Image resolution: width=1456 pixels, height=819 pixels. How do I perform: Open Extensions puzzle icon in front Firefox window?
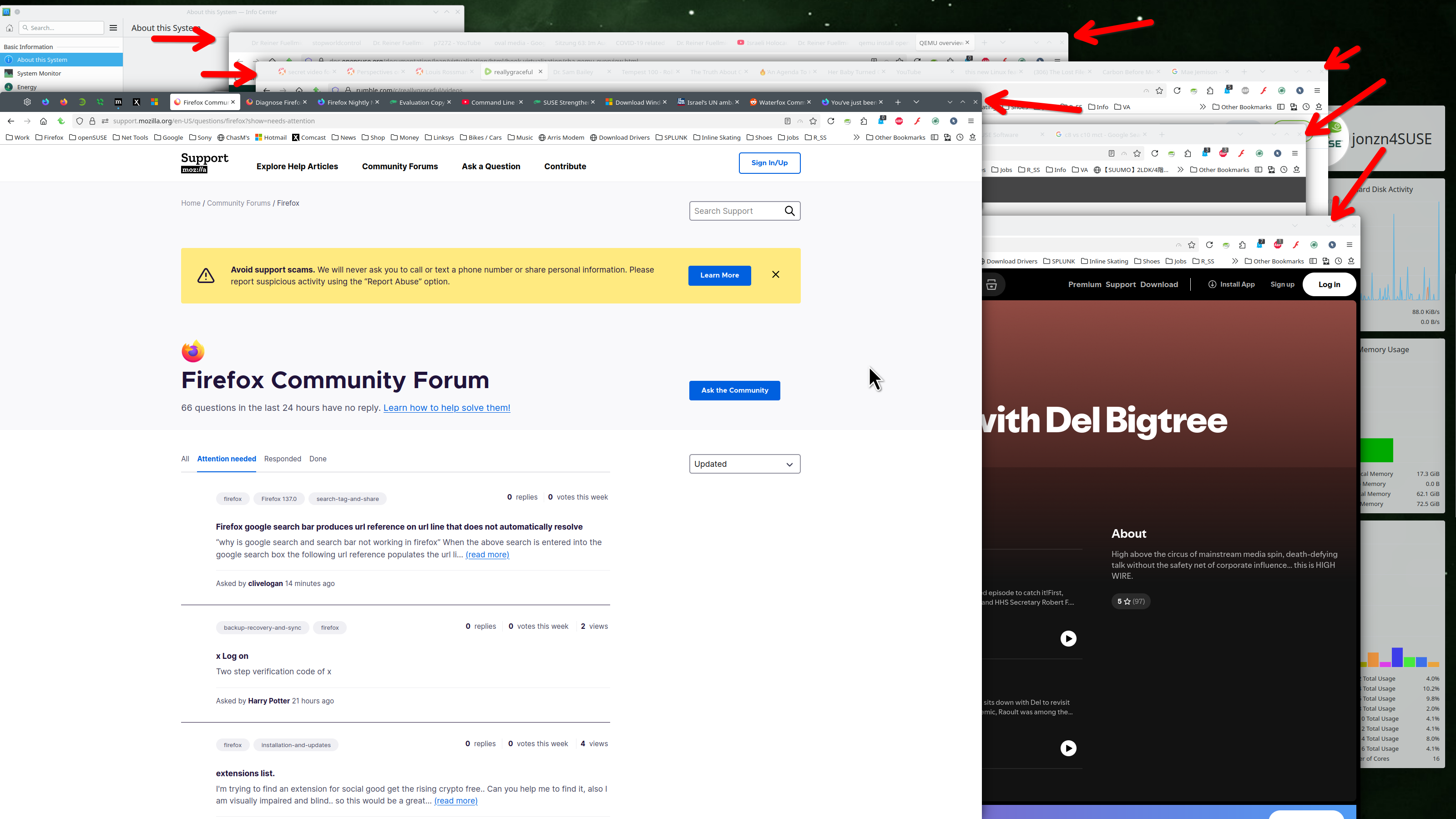pyautogui.click(x=864, y=121)
